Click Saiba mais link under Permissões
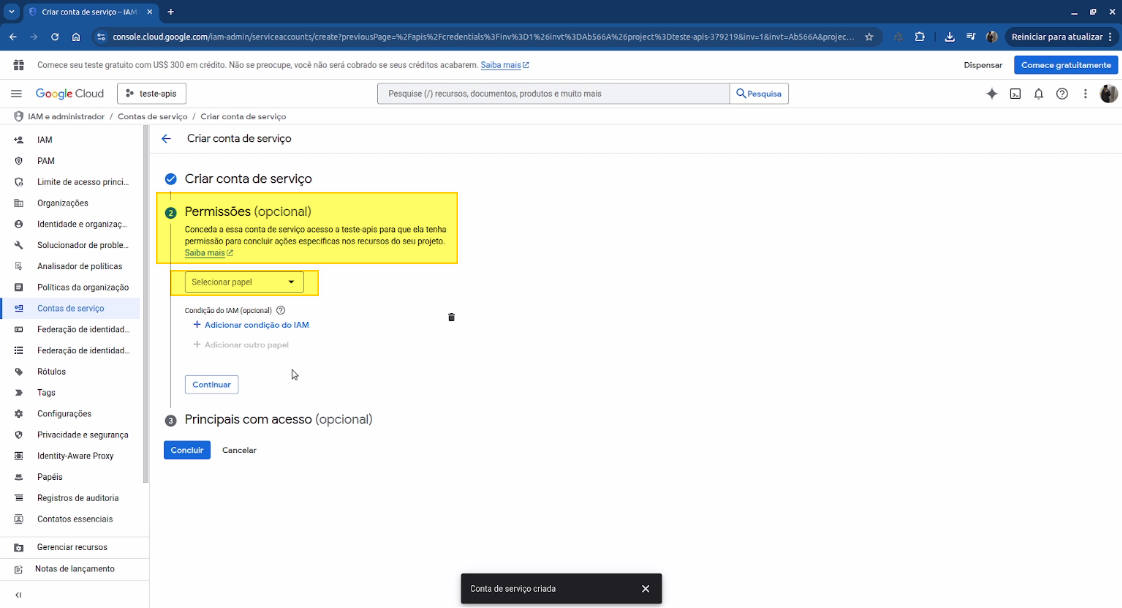This screenshot has height=608, width=1122. tap(208, 253)
